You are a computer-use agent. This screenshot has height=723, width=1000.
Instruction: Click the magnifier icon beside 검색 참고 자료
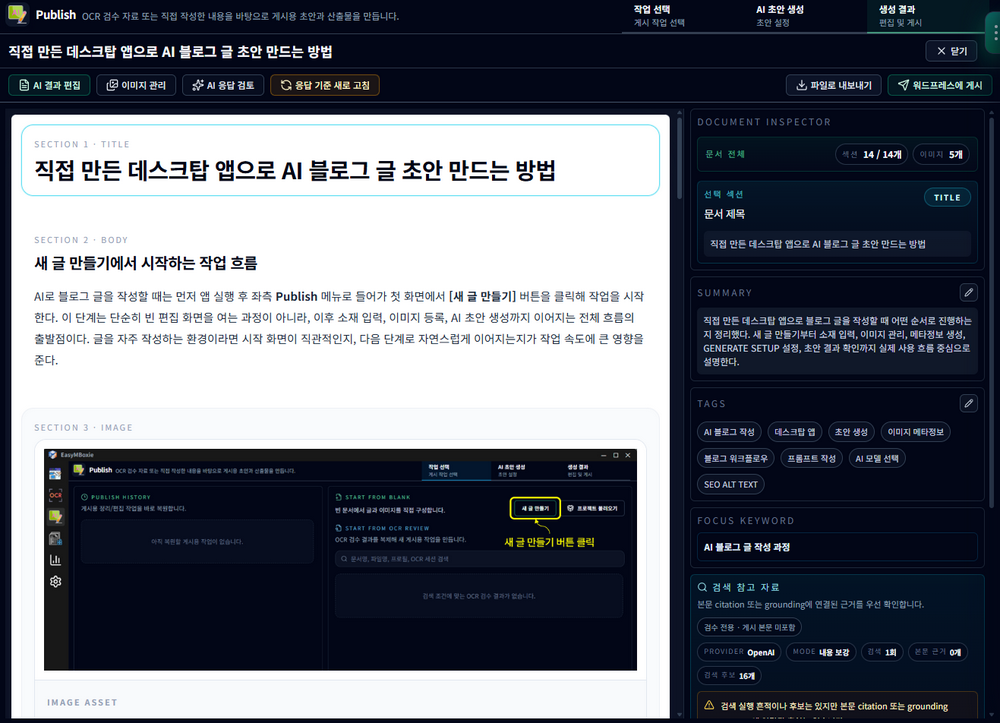click(x=702, y=587)
